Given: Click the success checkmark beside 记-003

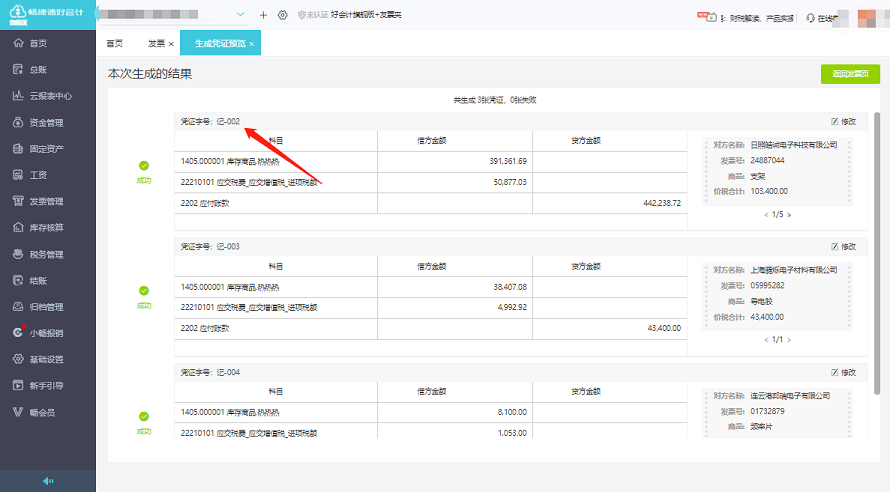Looking at the screenshot, I should click(144, 291).
